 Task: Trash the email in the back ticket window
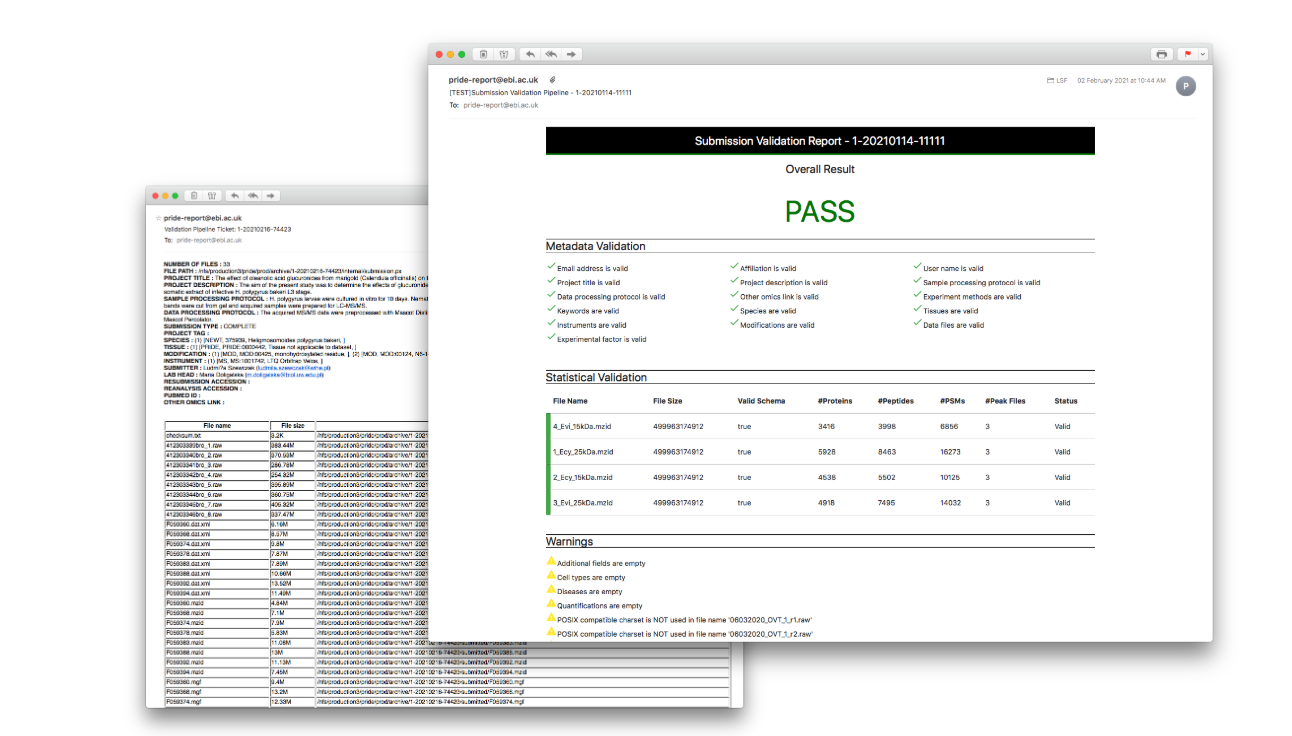coord(195,195)
